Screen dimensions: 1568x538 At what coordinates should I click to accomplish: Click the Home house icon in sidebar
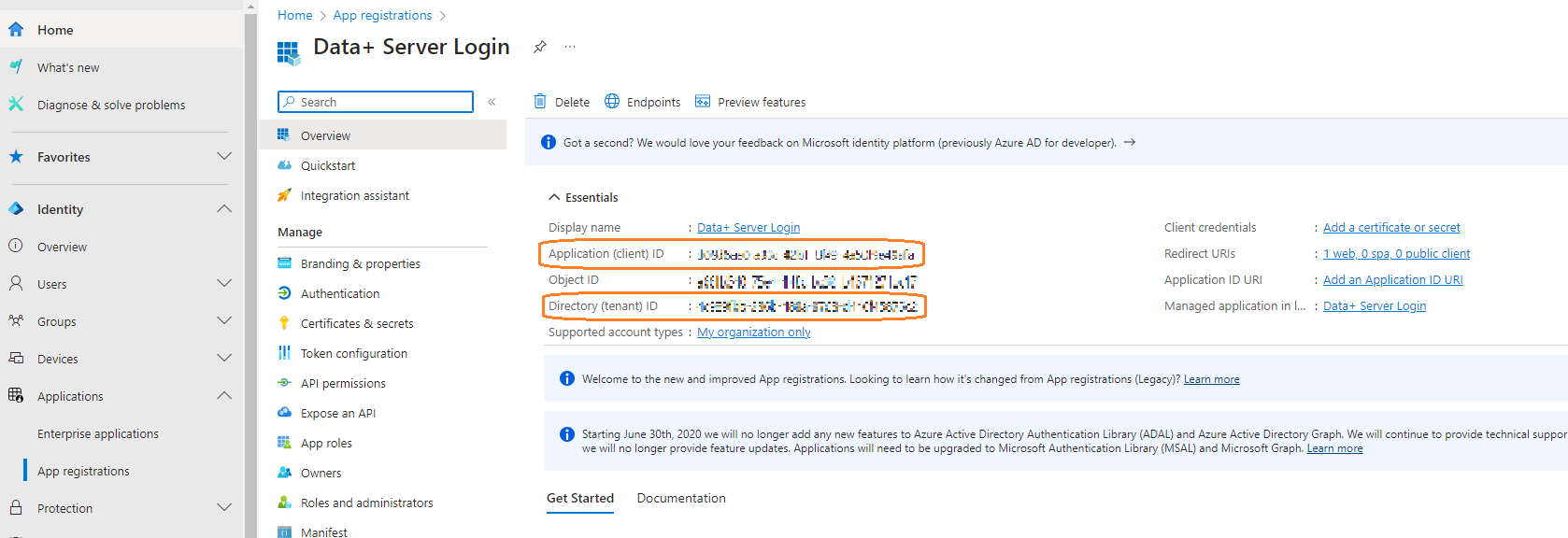[16, 30]
